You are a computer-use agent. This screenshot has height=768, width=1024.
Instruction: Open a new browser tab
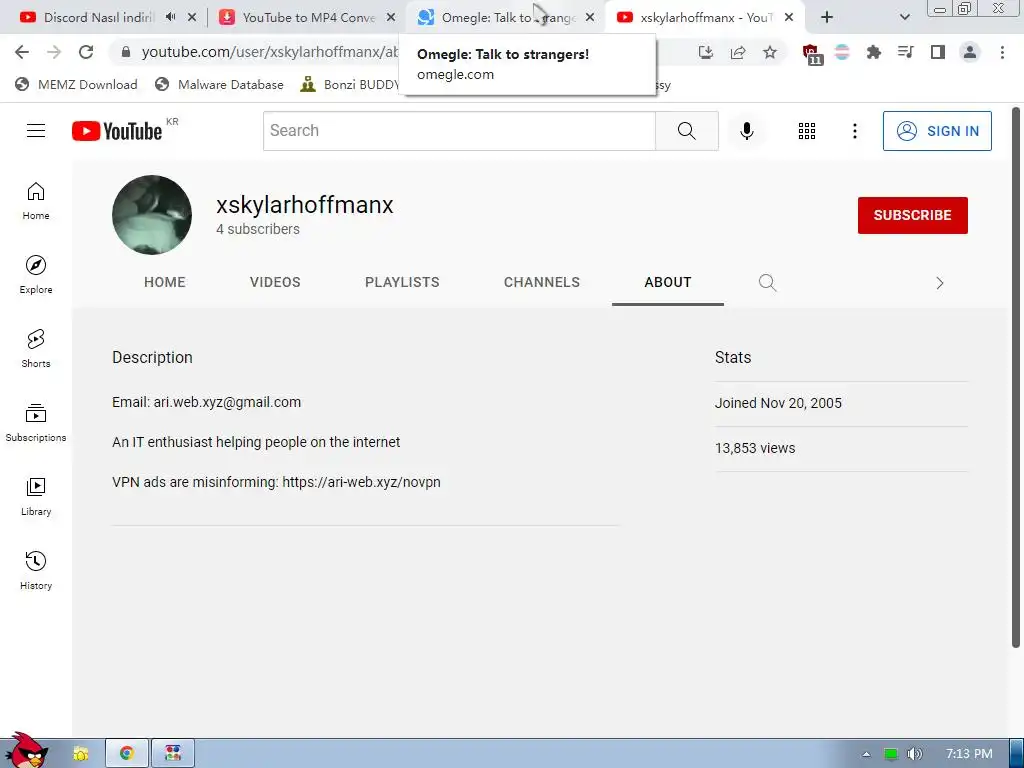pyautogui.click(x=827, y=17)
